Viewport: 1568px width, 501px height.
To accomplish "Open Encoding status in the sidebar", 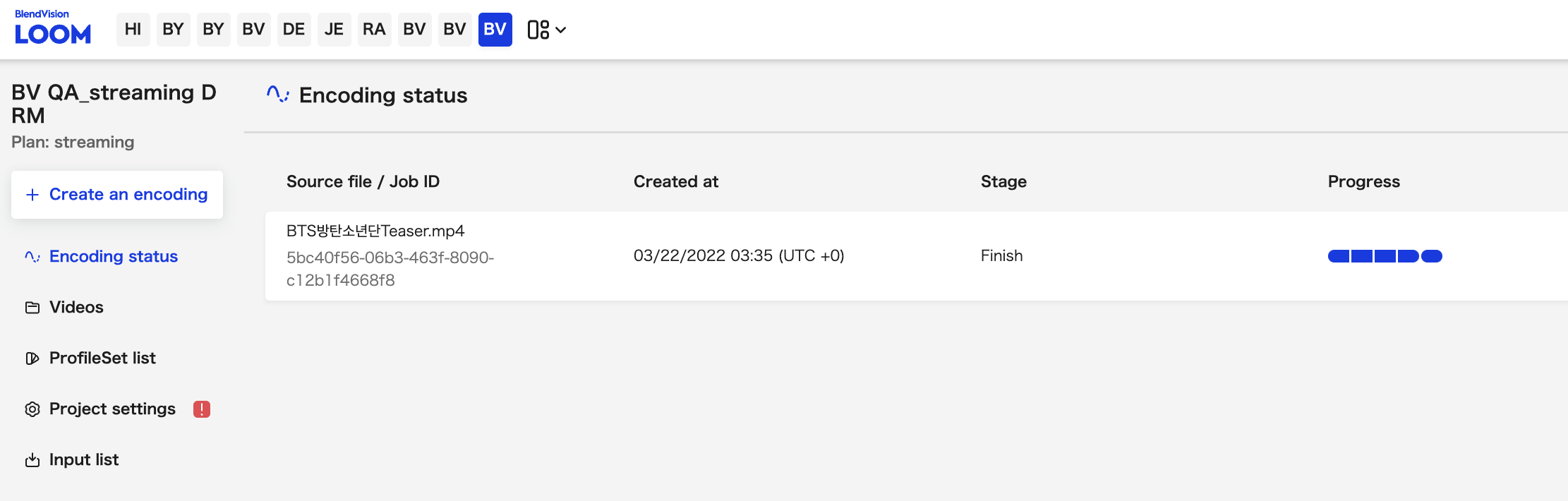I will click(x=113, y=256).
